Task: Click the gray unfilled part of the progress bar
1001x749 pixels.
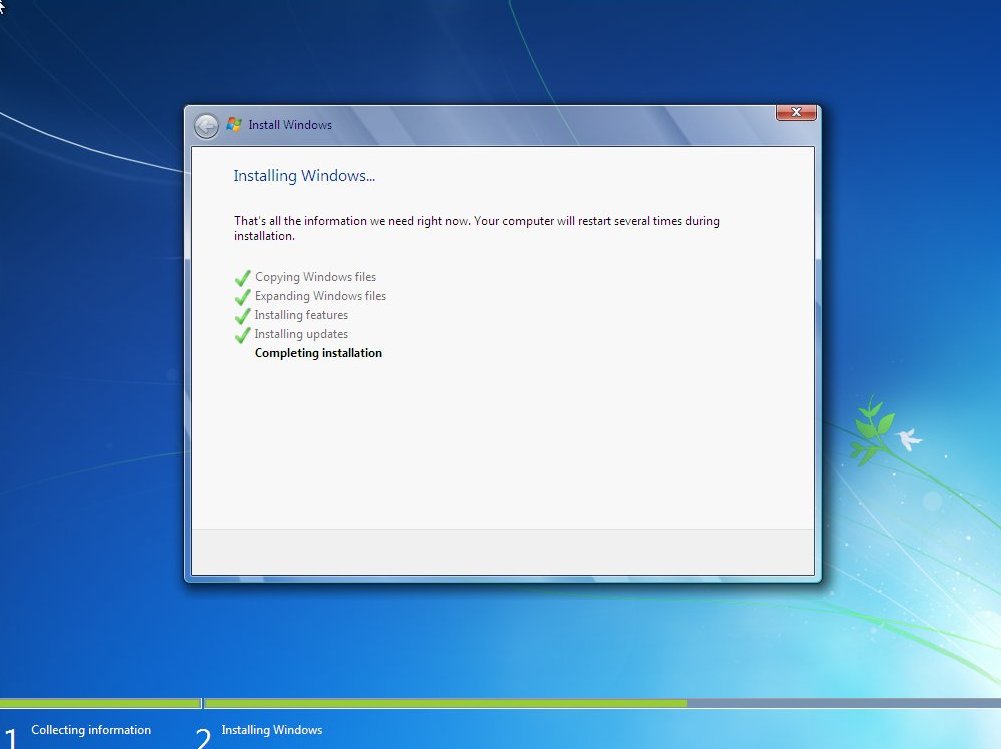Action: pyautogui.click(x=843, y=703)
